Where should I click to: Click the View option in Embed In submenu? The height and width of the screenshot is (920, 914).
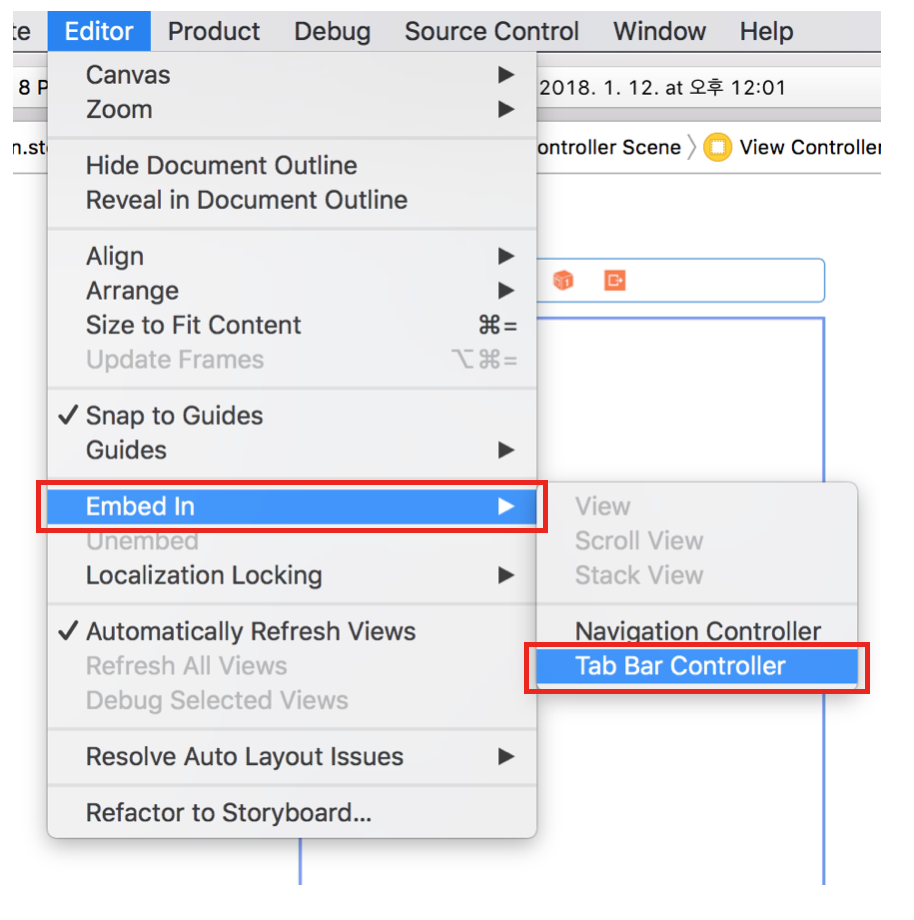click(x=697, y=506)
